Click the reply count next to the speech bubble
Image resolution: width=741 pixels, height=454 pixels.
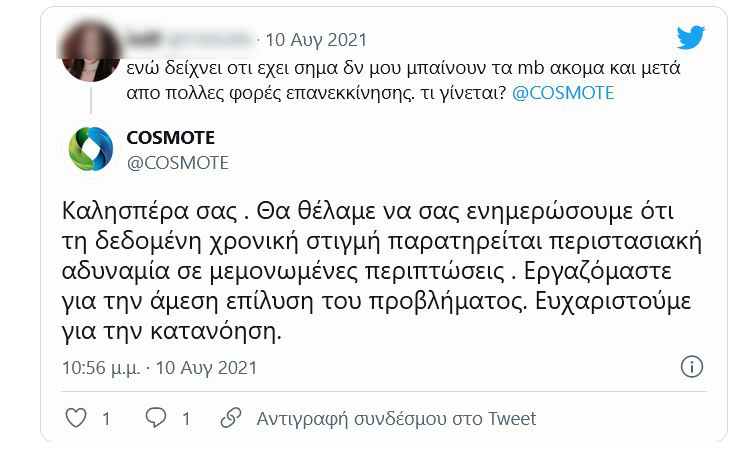point(186,418)
